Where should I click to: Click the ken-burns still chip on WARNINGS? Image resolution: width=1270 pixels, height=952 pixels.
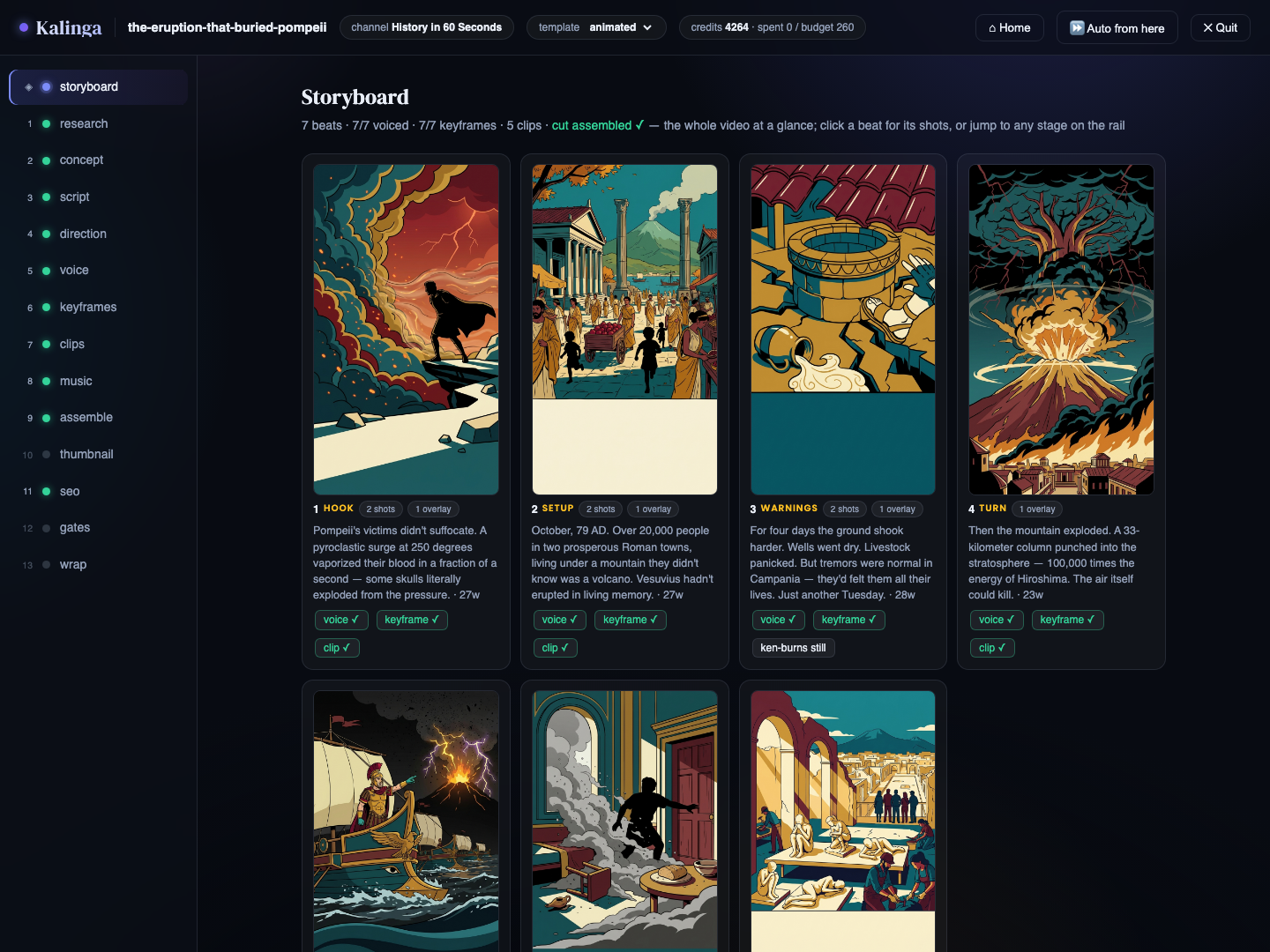coord(794,648)
